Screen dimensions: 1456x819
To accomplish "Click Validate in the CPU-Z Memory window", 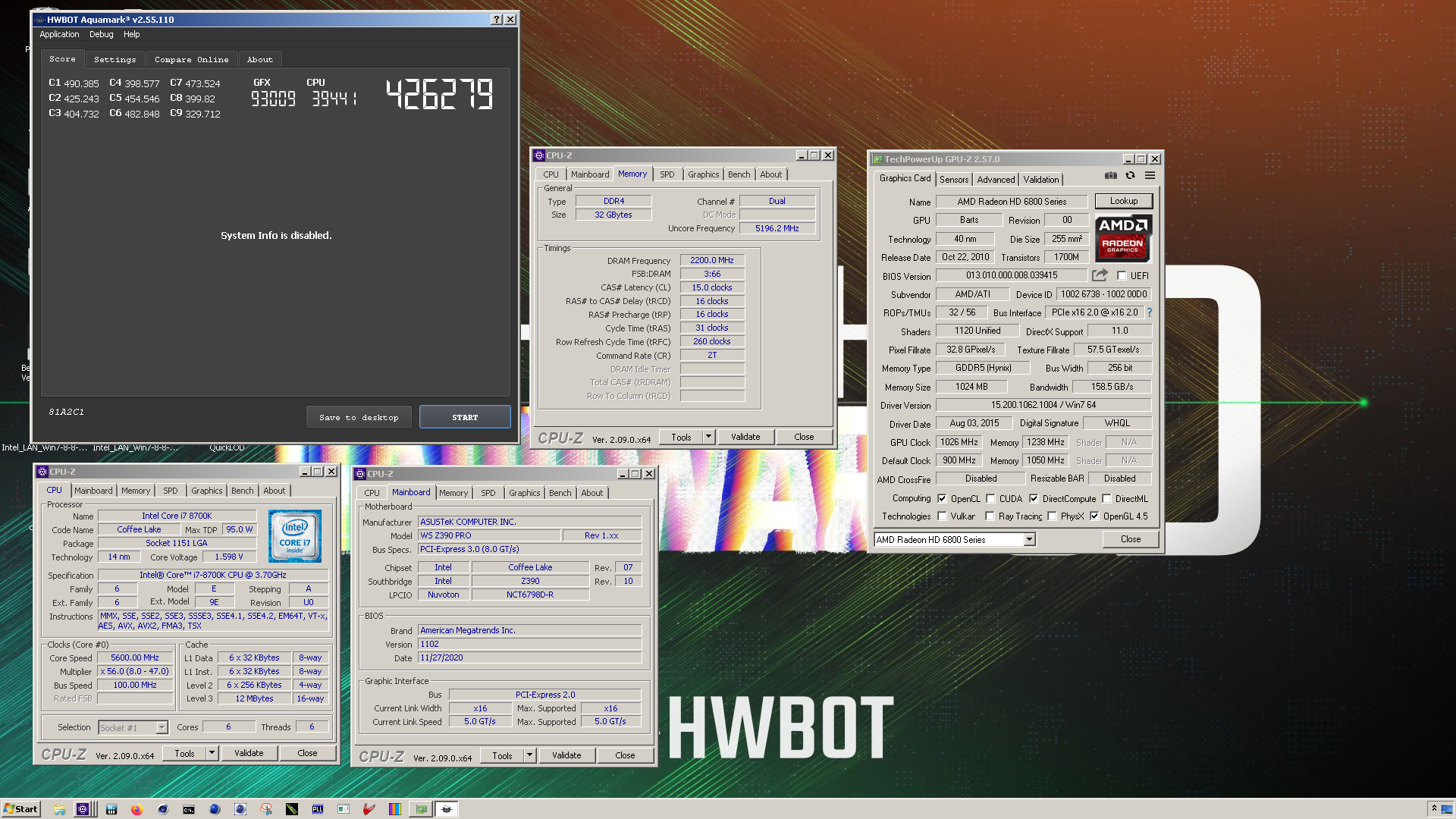I will coord(745,437).
